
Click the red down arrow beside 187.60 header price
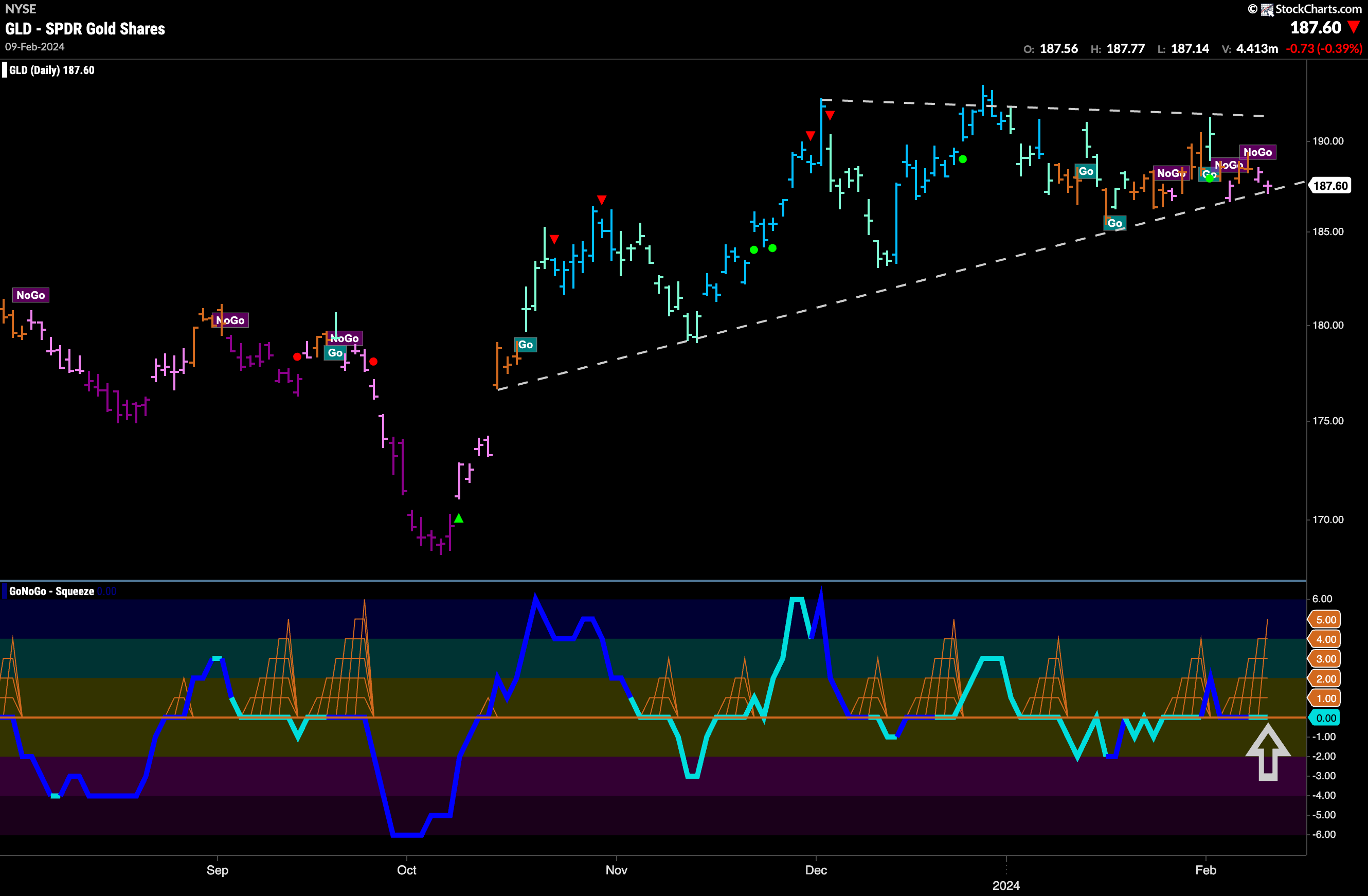tap(1354, 27)
